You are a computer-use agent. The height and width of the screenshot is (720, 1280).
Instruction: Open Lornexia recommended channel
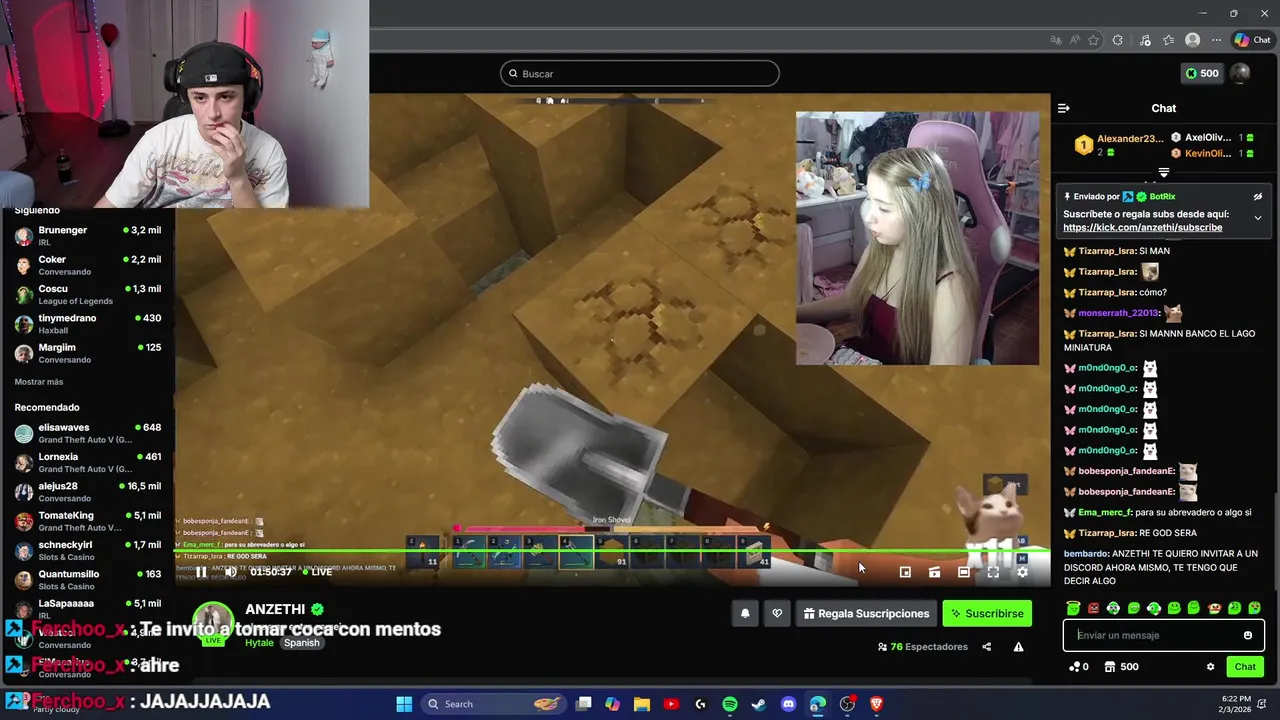(x=88, y=462)
